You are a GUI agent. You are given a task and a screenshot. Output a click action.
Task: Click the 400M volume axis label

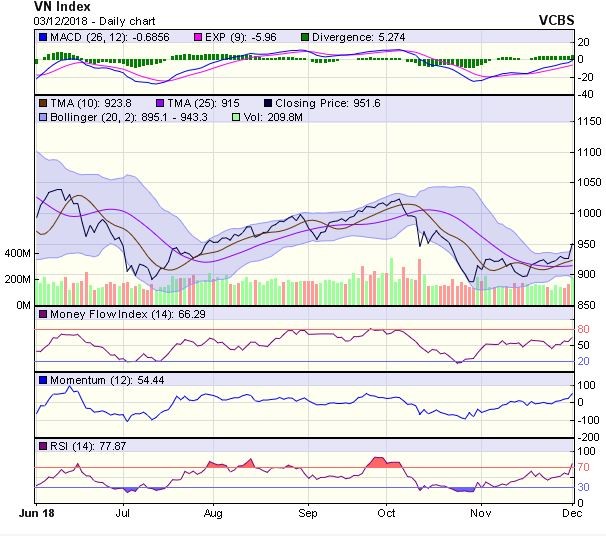point(19,254)
